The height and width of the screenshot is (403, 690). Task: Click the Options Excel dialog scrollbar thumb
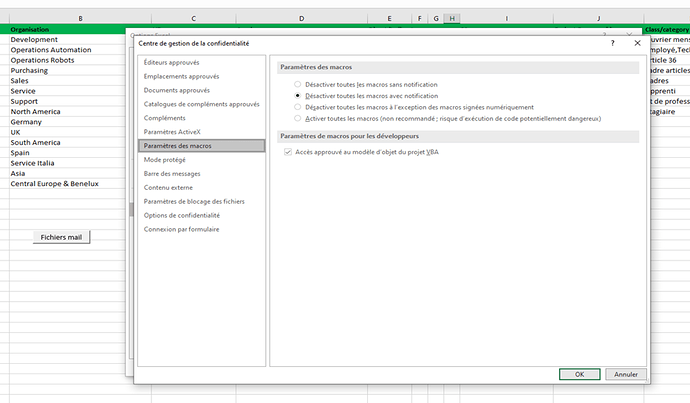point(131,209)
